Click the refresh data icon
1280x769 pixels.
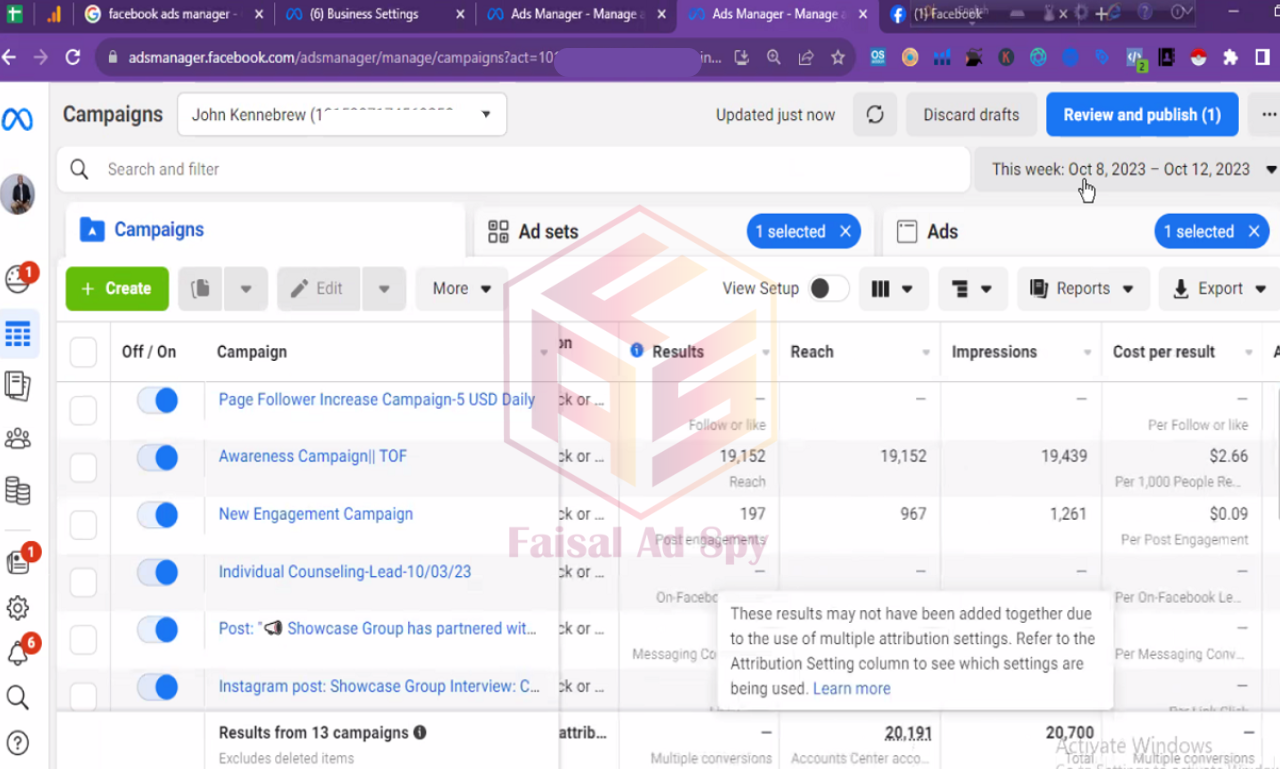coord(875,115)
